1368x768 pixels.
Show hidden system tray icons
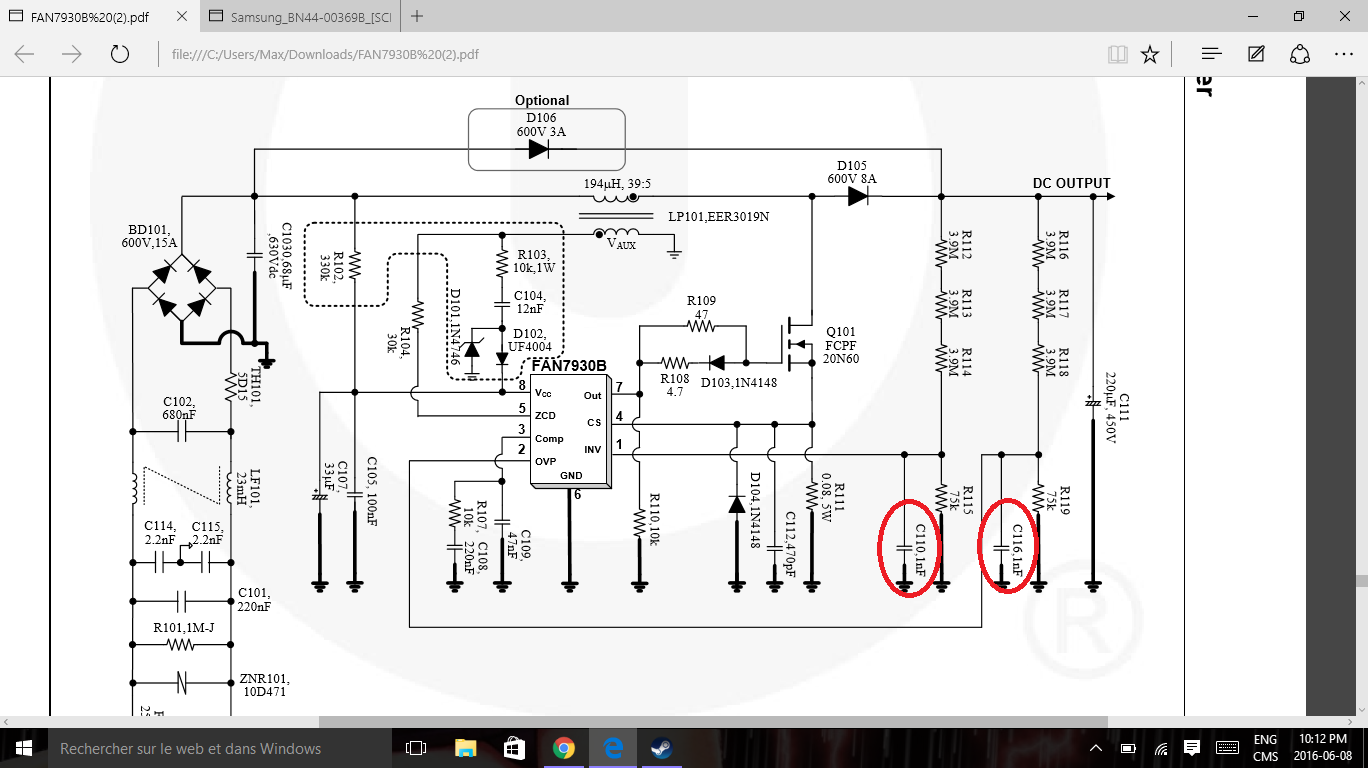(1097, 748)
